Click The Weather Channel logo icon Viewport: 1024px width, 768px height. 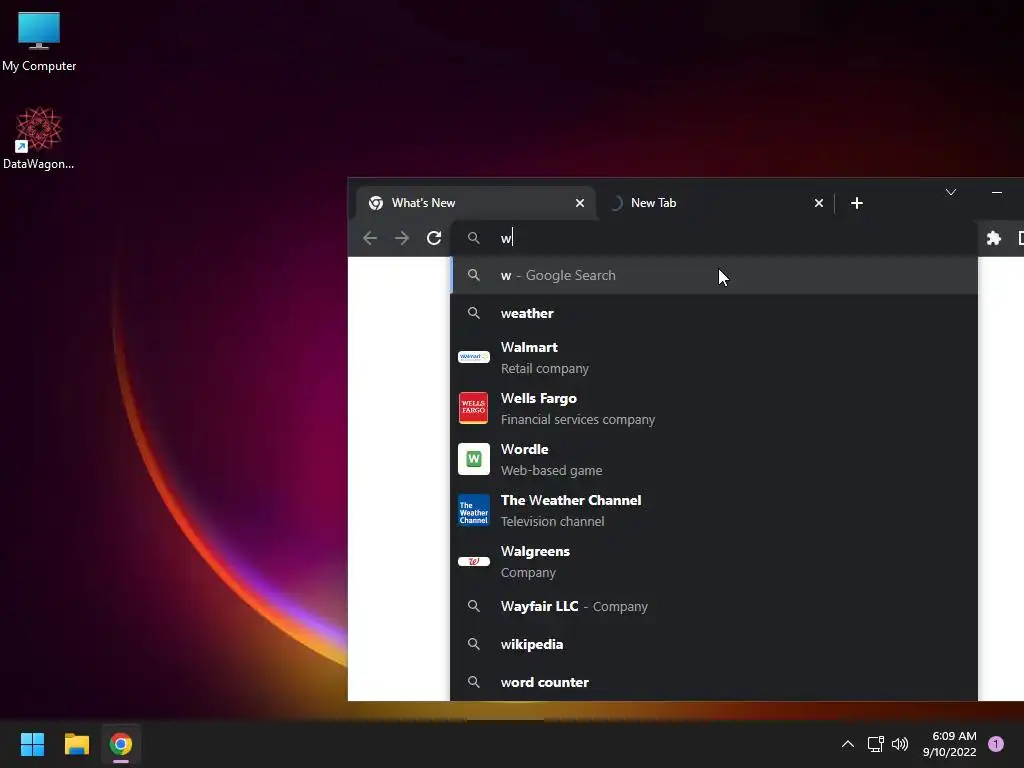[473, 510]
